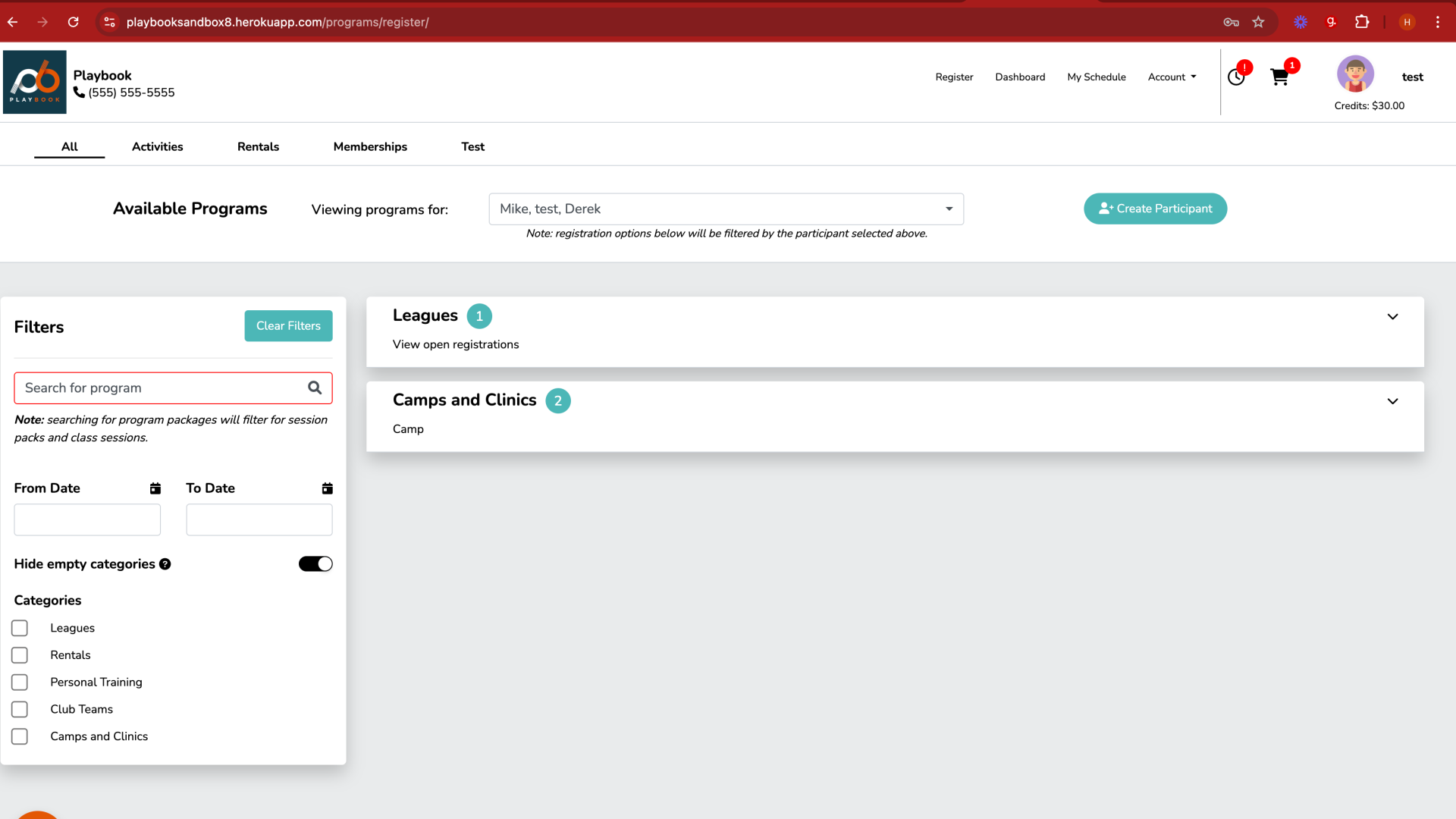Viewport: 1456px width, 819px height.
Task: Select the Memberships tab
Action: [370, 147]
